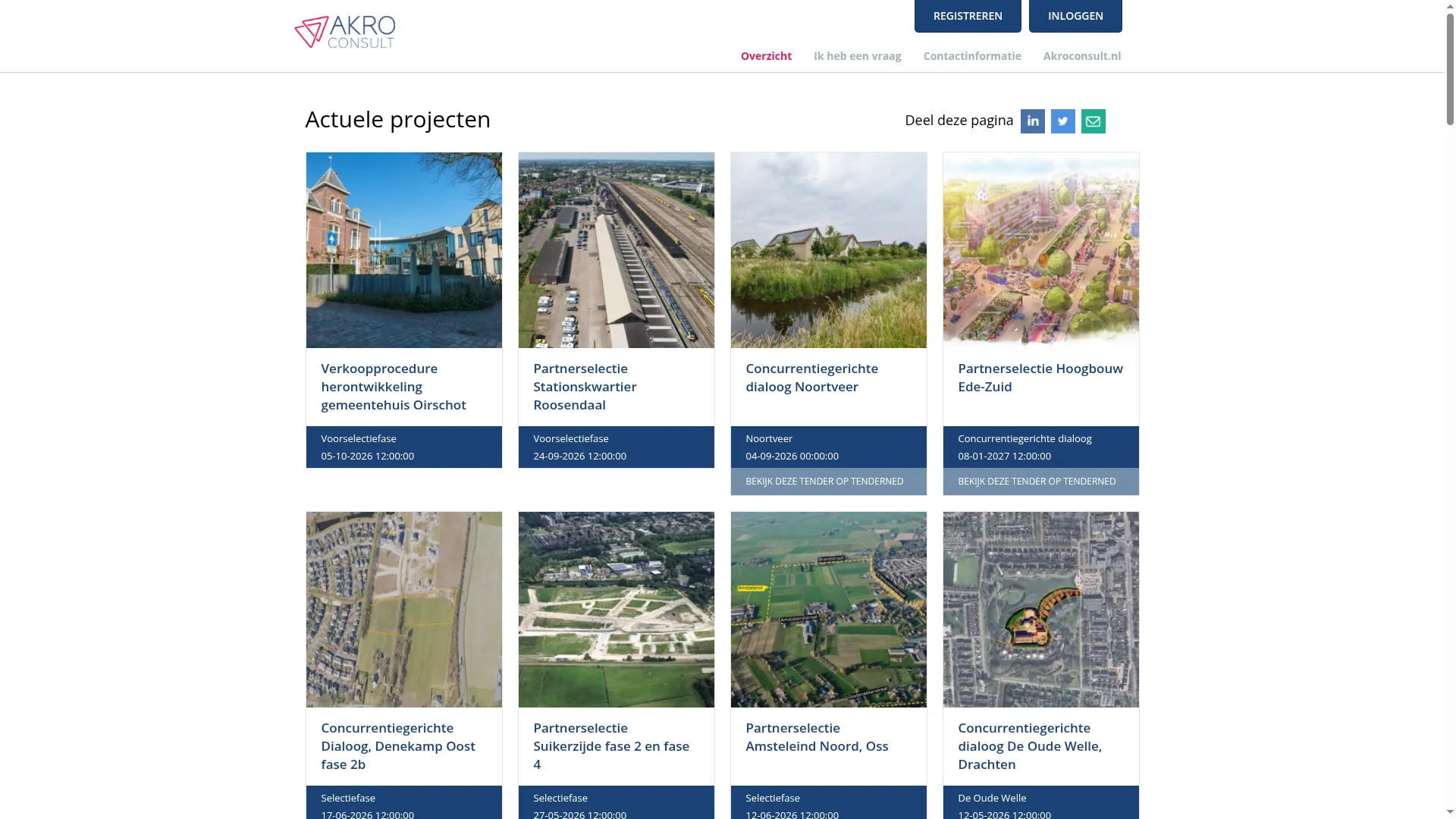Open 'Ik heb een vraag' menu item

pyautogui.click(x=858, y=56)
